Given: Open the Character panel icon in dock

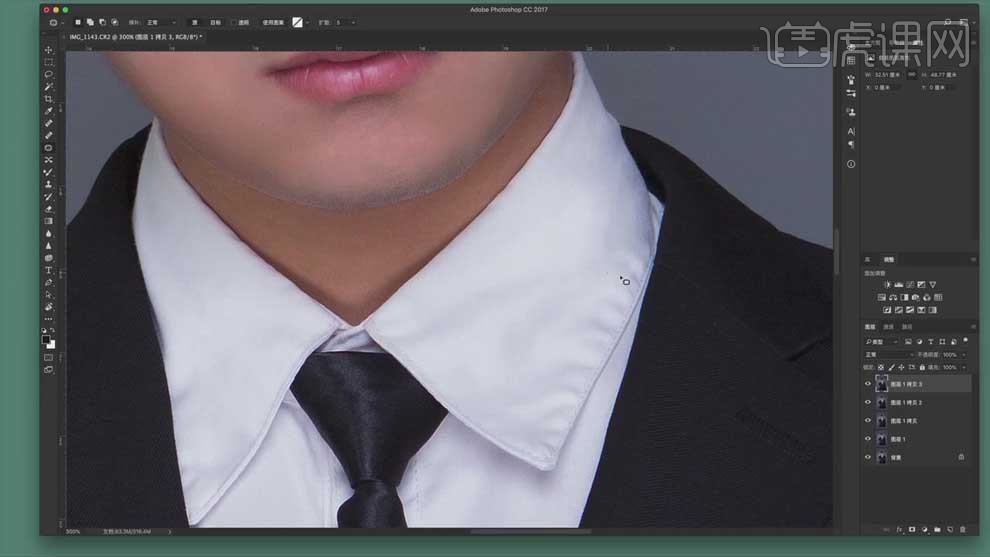Looking at the screenshot, I should pyautogui.click(x=851, y=131).
